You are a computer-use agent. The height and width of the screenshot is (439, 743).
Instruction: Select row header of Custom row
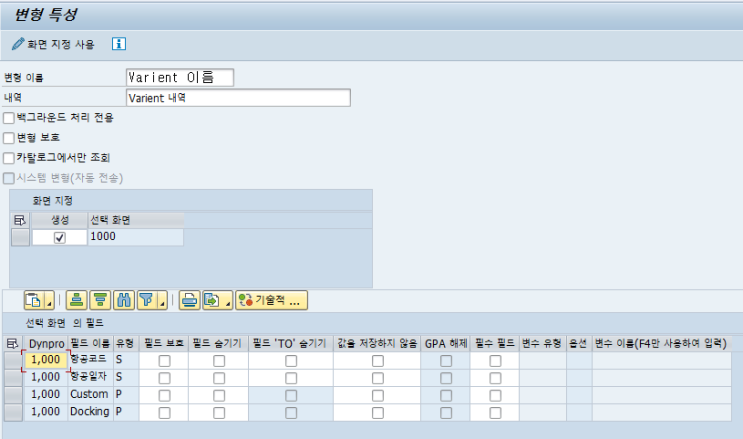[13, 395]
